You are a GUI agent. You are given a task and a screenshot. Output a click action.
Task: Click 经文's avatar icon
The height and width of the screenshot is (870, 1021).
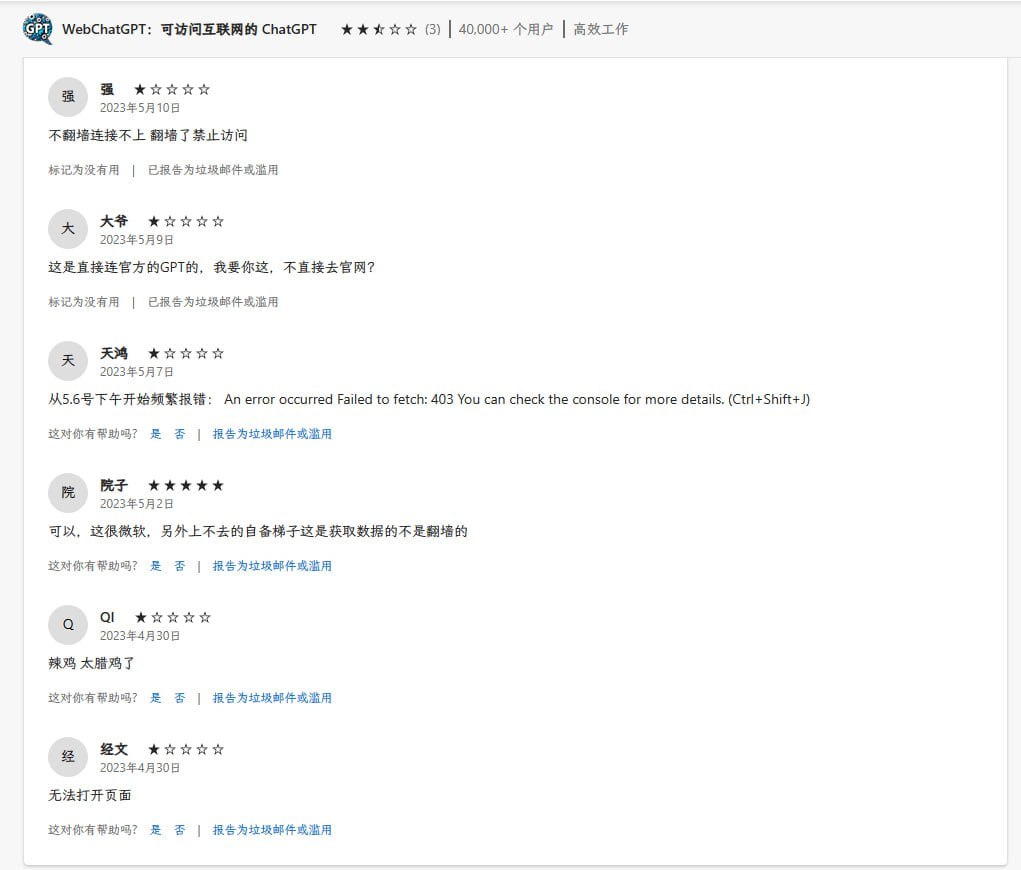68,757
